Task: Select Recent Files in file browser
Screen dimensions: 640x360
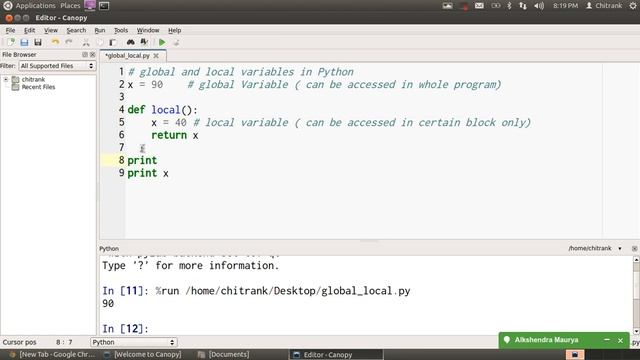Action: coord(38,87)
